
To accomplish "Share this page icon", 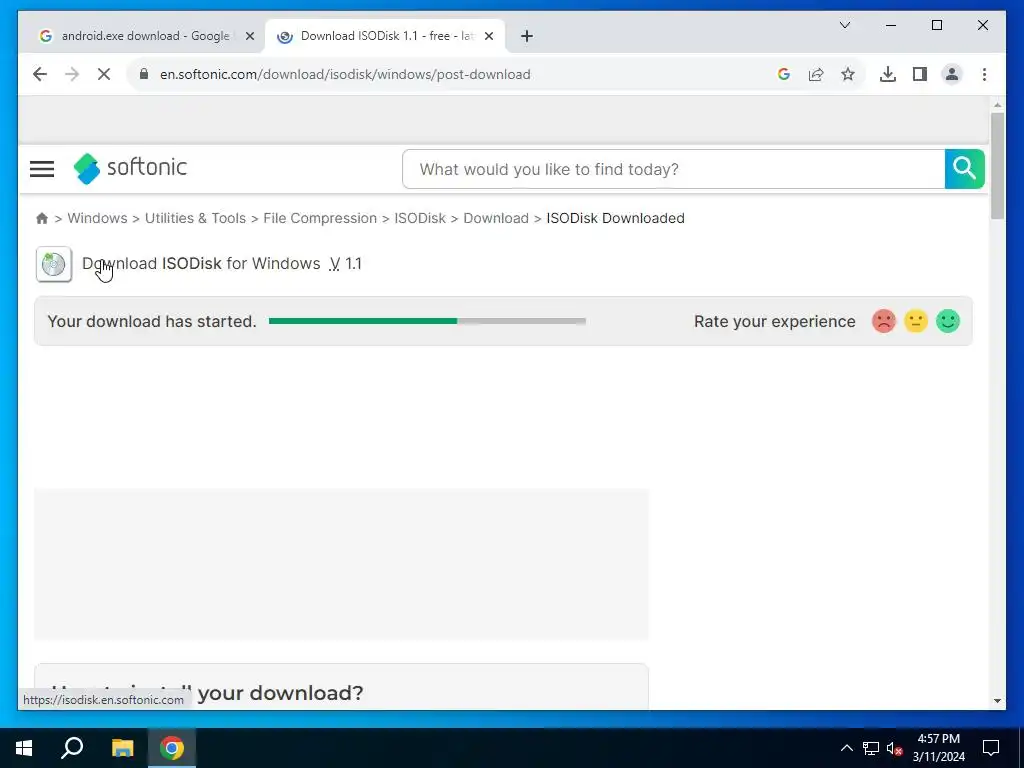I will tap(816, 74).
